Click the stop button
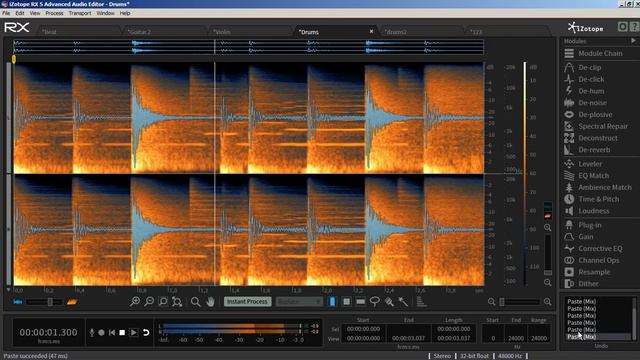This screenshot has width=640, height=360. 122,333
